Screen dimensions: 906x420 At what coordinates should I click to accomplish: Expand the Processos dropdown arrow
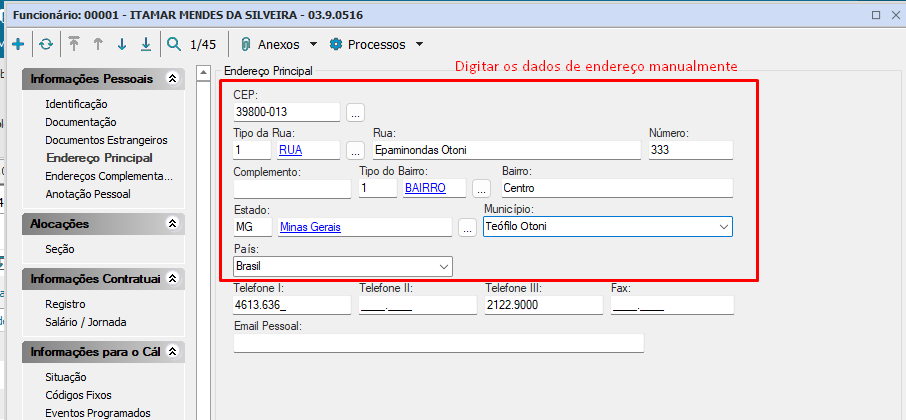[419, 44]
